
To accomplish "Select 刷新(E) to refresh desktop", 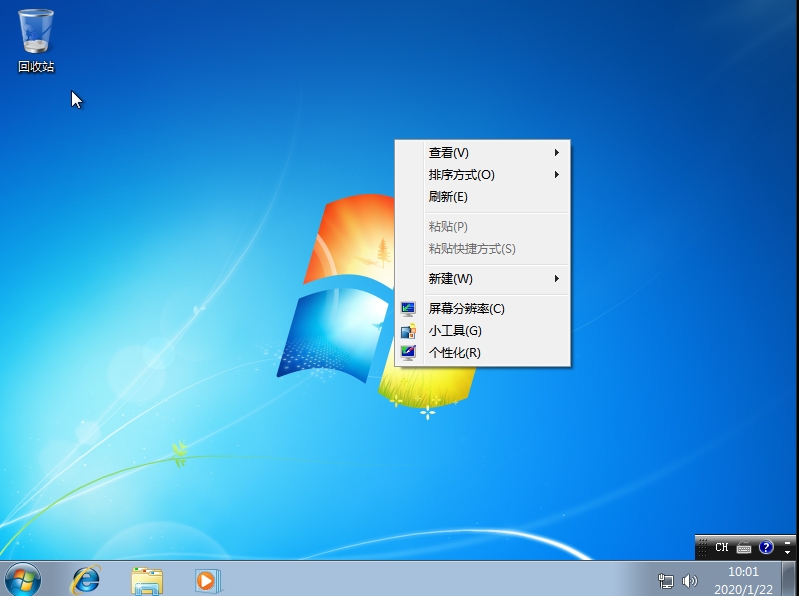I will point(483,197).
